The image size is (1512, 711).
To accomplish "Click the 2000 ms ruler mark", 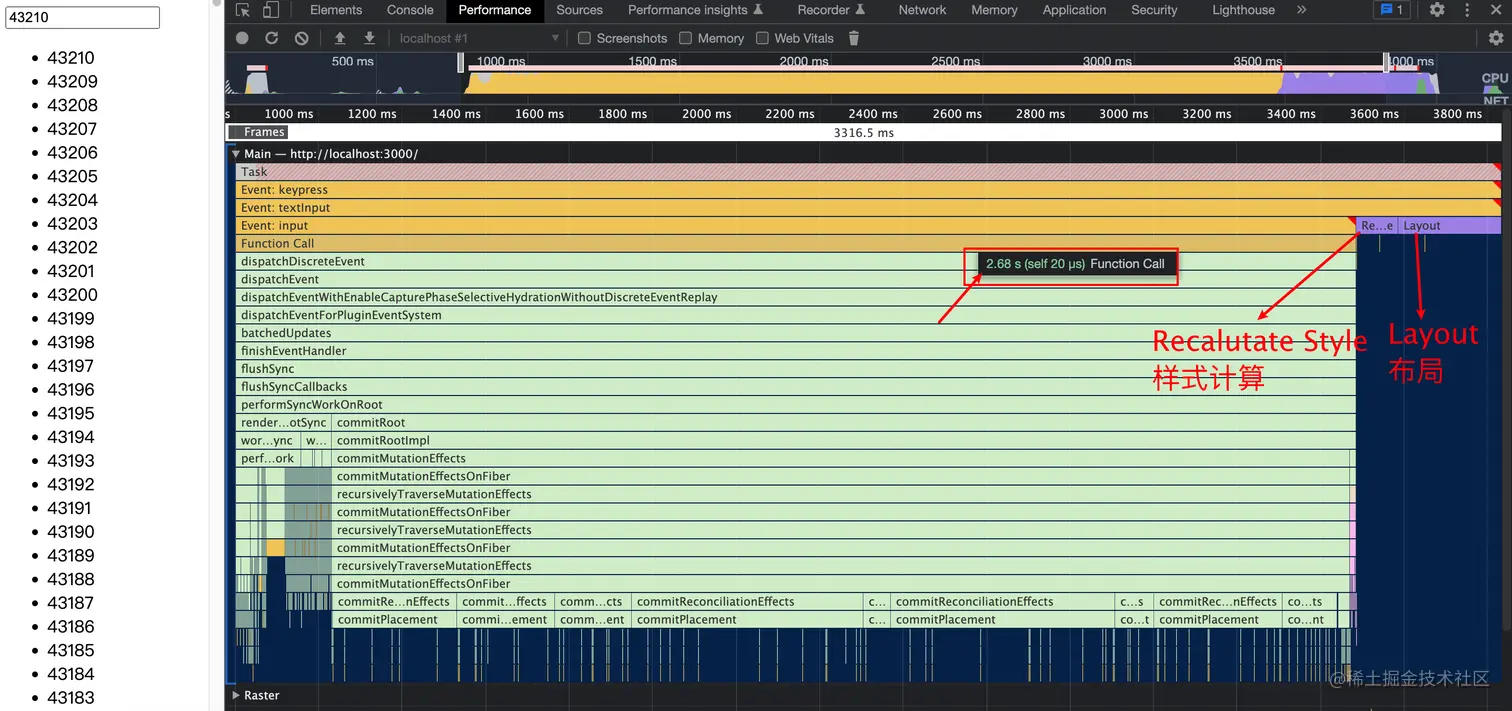I will click(706, 114).
